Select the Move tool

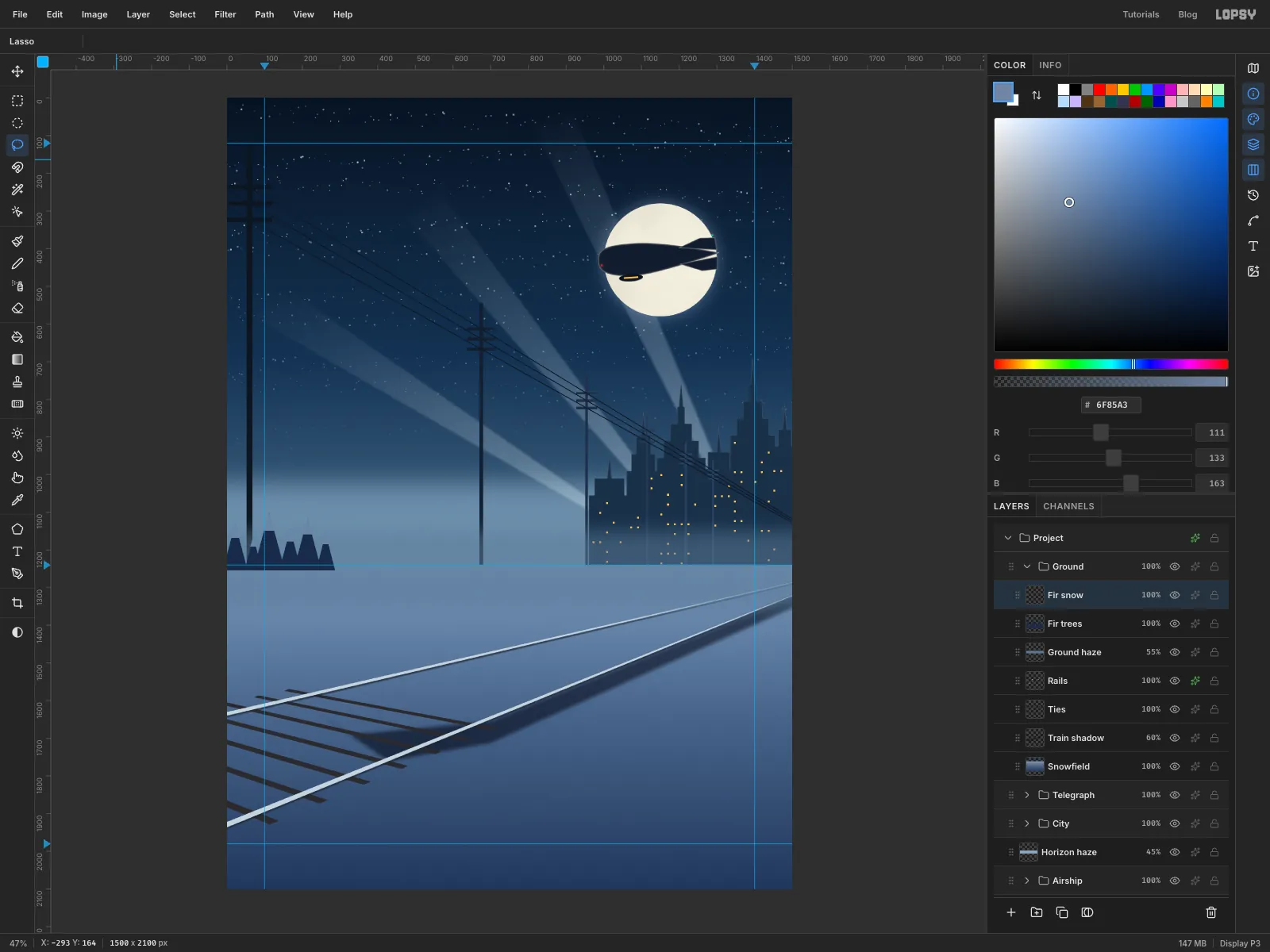[x=17, y=71]
